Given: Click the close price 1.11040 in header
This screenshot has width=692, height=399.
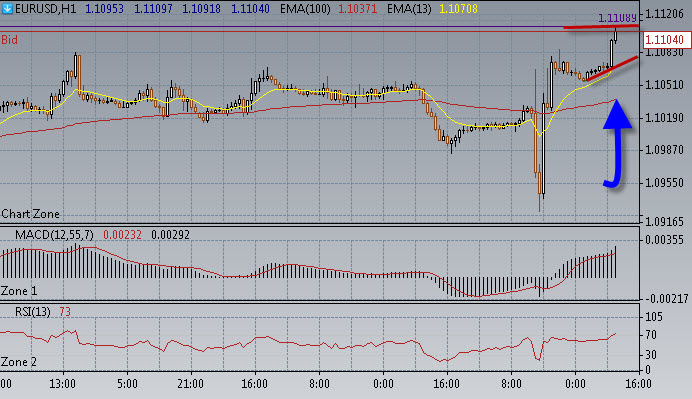Looking at the screenshot, I should point(250,9).
